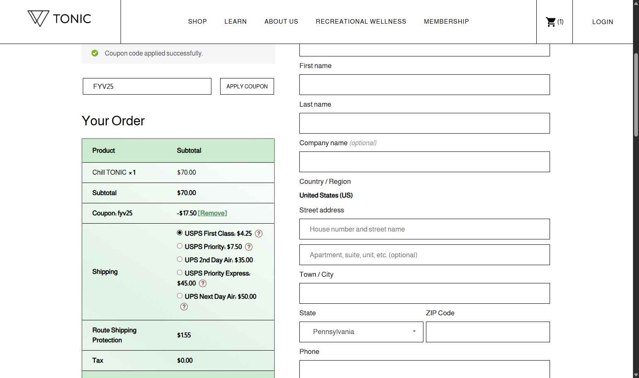
Task: Click the Route Shipping Protection label
Action: 114,335
